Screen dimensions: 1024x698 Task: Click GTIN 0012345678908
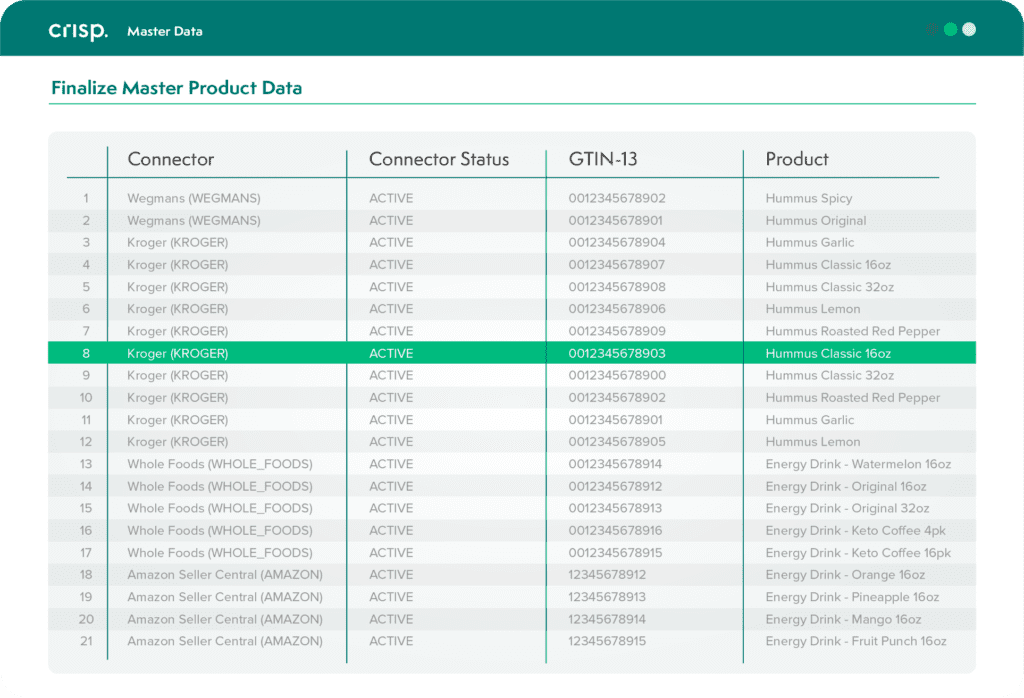coord(616,287)
